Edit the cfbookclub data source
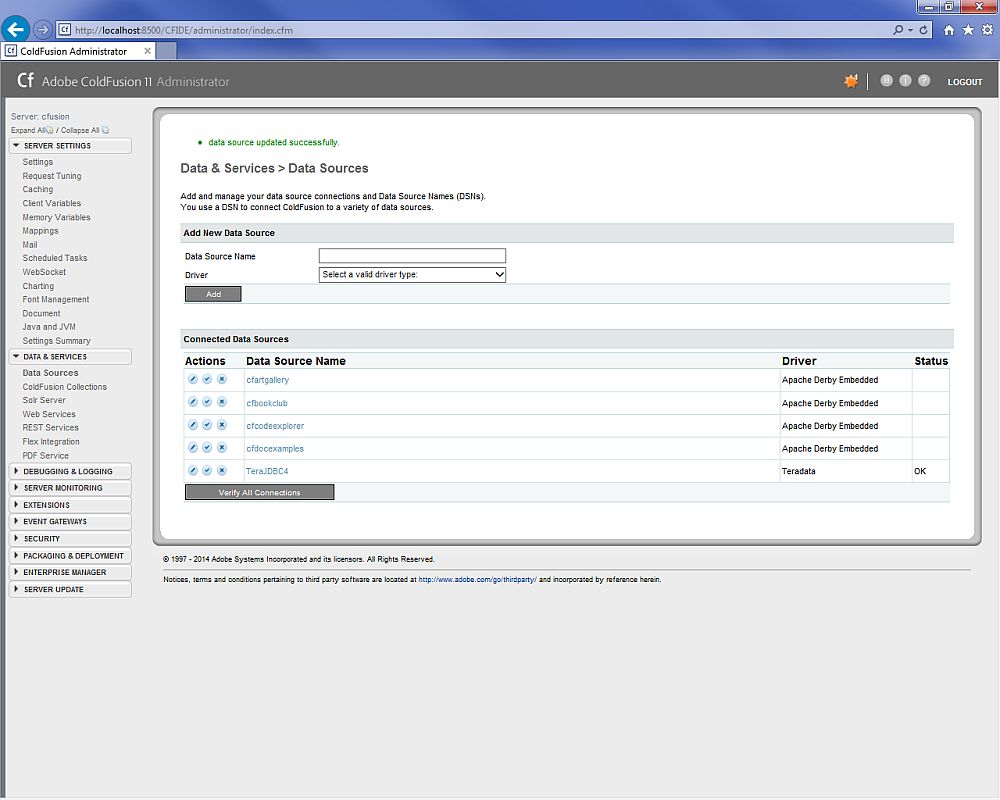 click(x=193, y=402)
